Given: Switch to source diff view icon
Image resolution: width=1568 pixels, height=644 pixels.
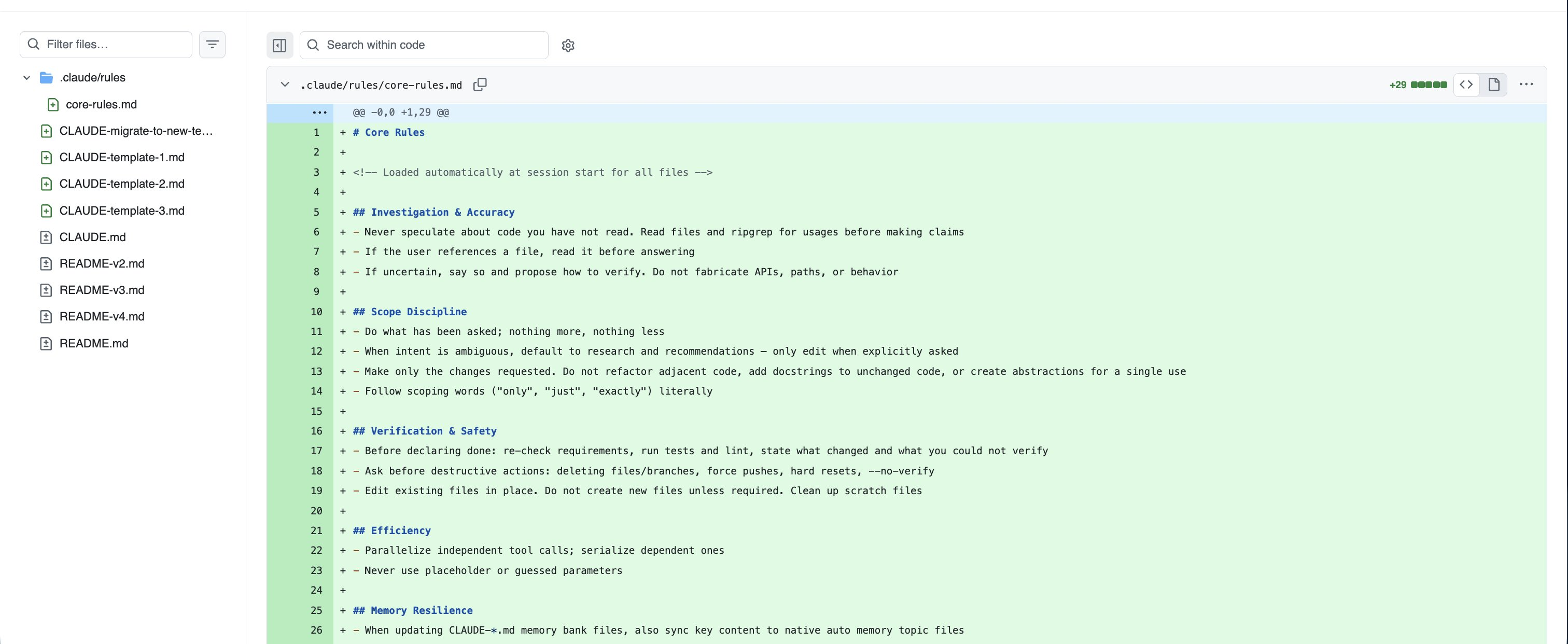Looking at the screenshot, I should (x=1466, y=85).
